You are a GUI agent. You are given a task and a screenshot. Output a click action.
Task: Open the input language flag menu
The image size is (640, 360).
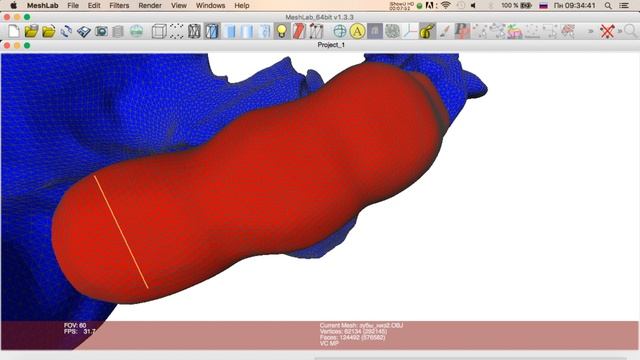point(543,5)
